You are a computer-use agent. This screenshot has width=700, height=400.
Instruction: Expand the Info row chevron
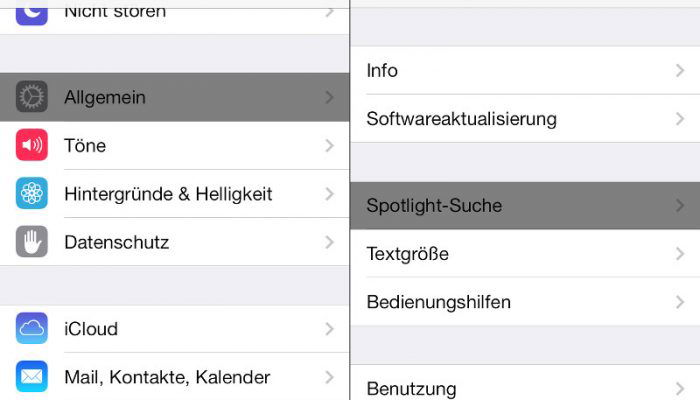[x=680, y=71]
